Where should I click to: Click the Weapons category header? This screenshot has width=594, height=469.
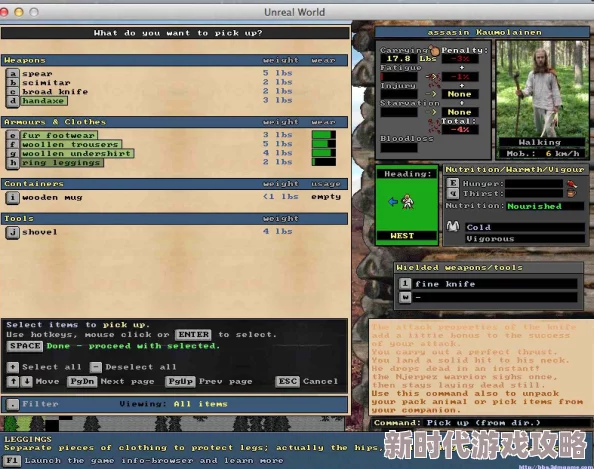[174, 60]
